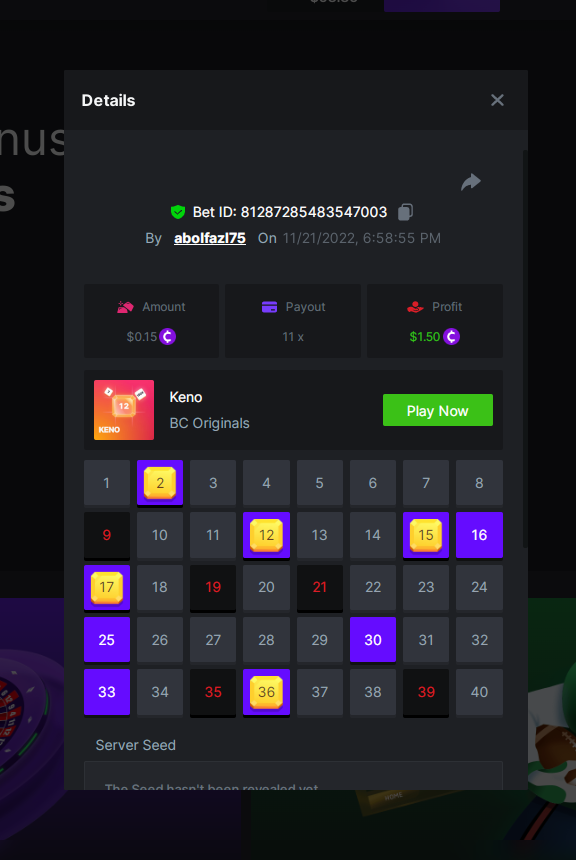Click the Keno game thumbnail

[124, 410]
